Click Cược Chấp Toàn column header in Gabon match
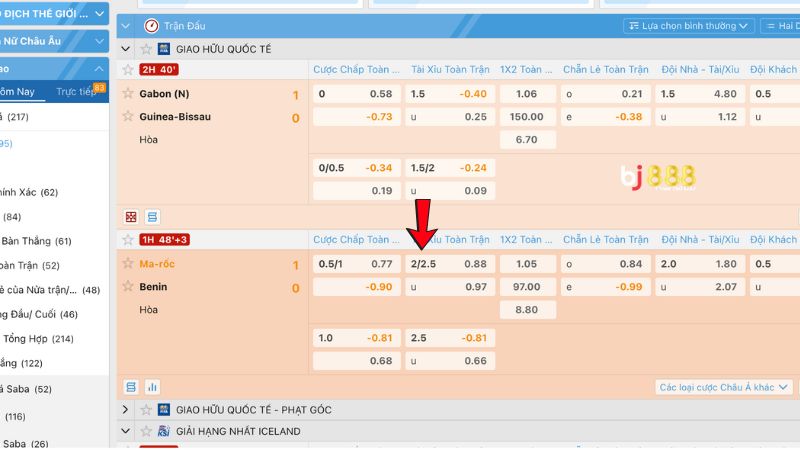 point(356,69)
